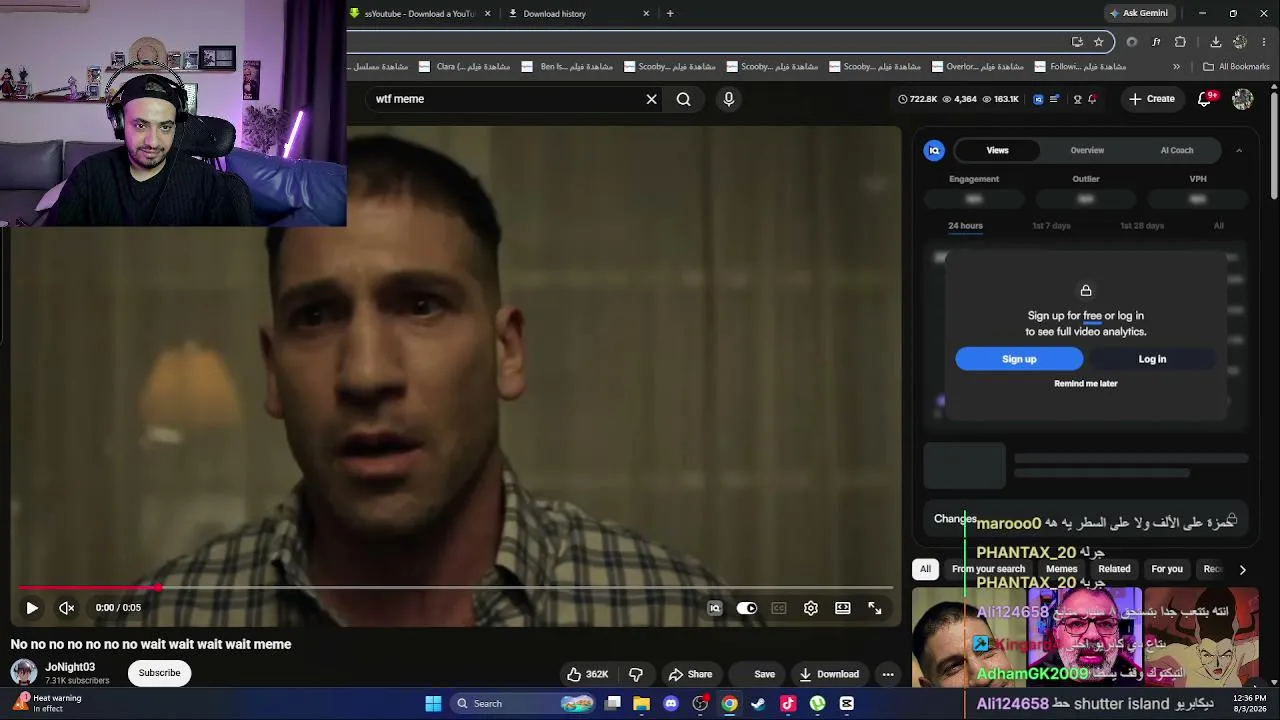Like the video with 362K likes
This screenshot has height=720, width=1280.
tap(588, 674)
